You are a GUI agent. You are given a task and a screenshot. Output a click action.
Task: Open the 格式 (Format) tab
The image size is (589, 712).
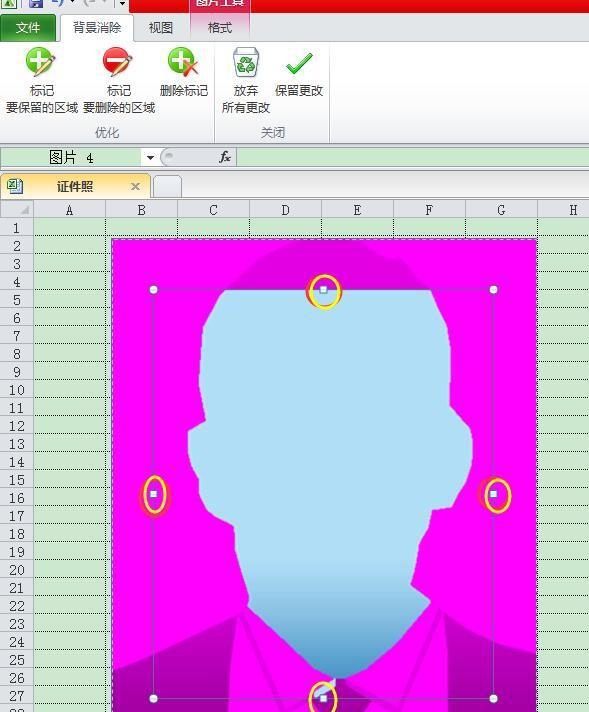pos(220,28)
